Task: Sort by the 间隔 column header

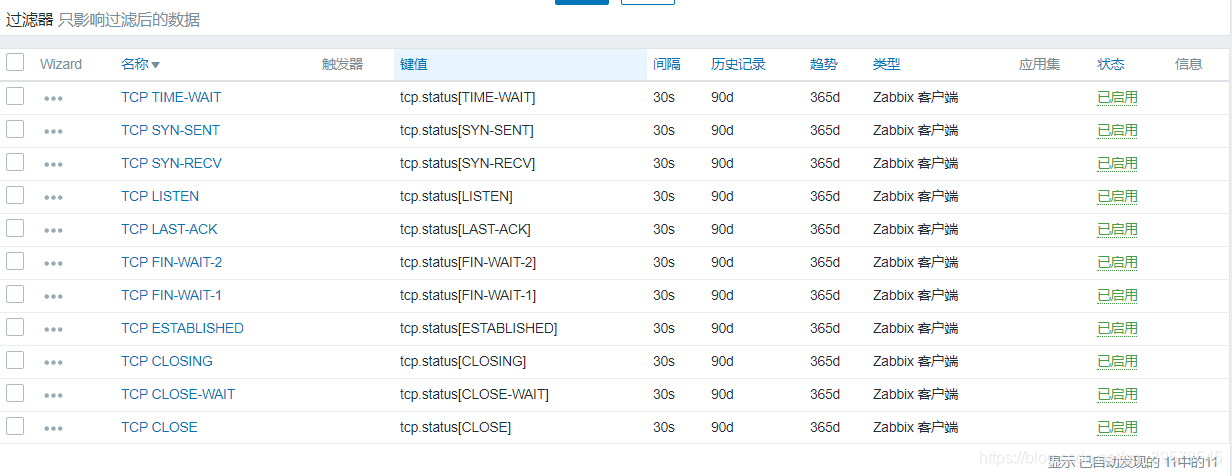Action: click(x=667, y=64)
